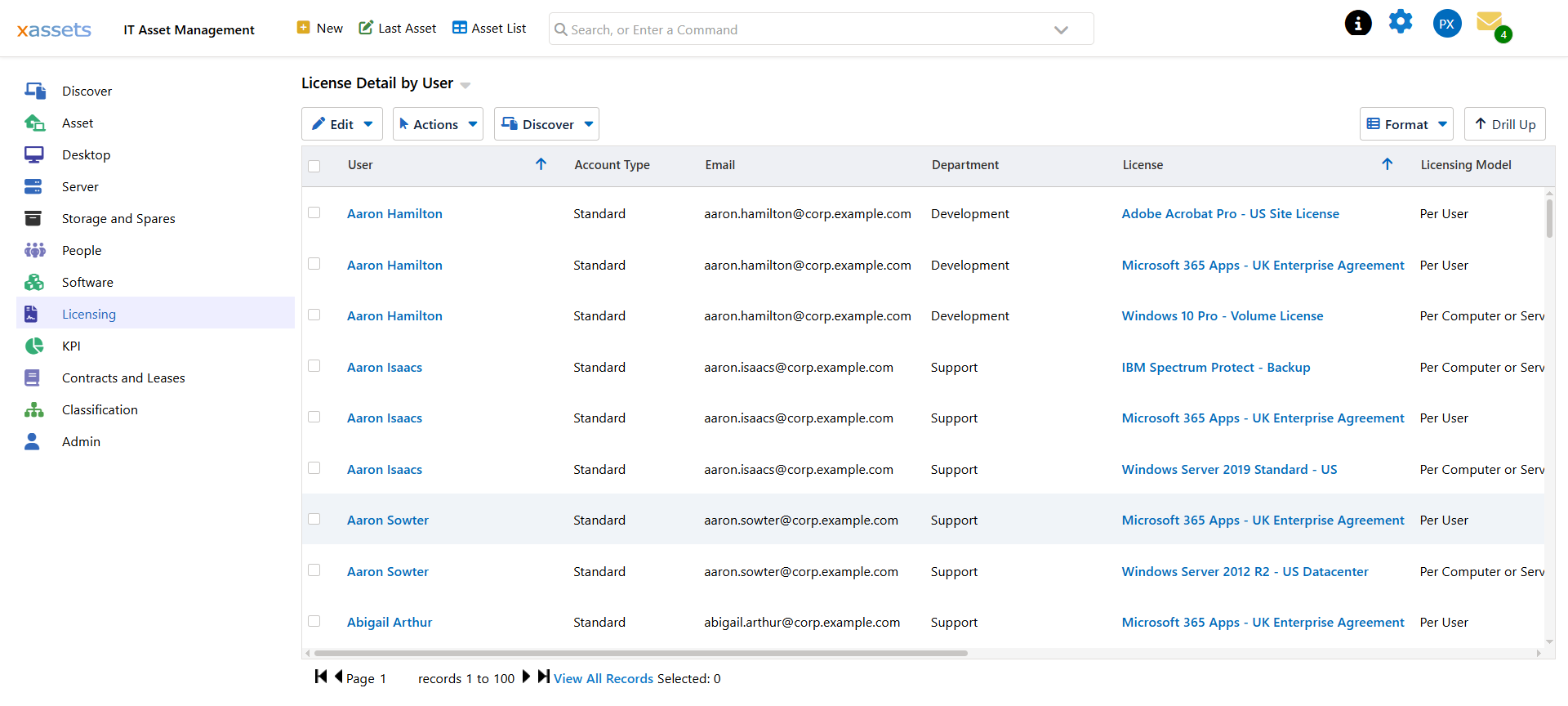
Task: Go to last page arrow icon
Action: click(x=544, y=677)
